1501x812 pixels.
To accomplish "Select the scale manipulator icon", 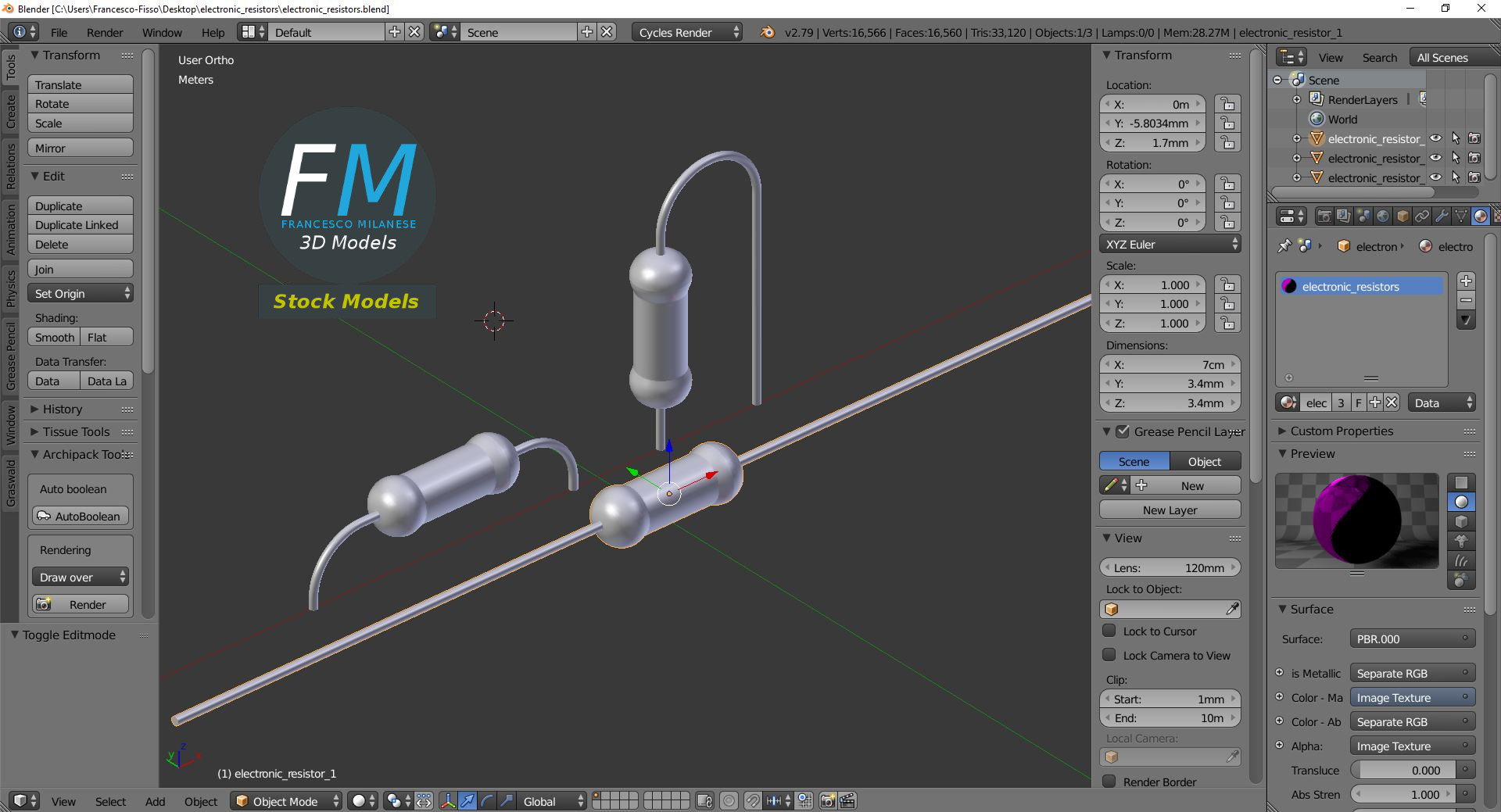I will [507, 801].
